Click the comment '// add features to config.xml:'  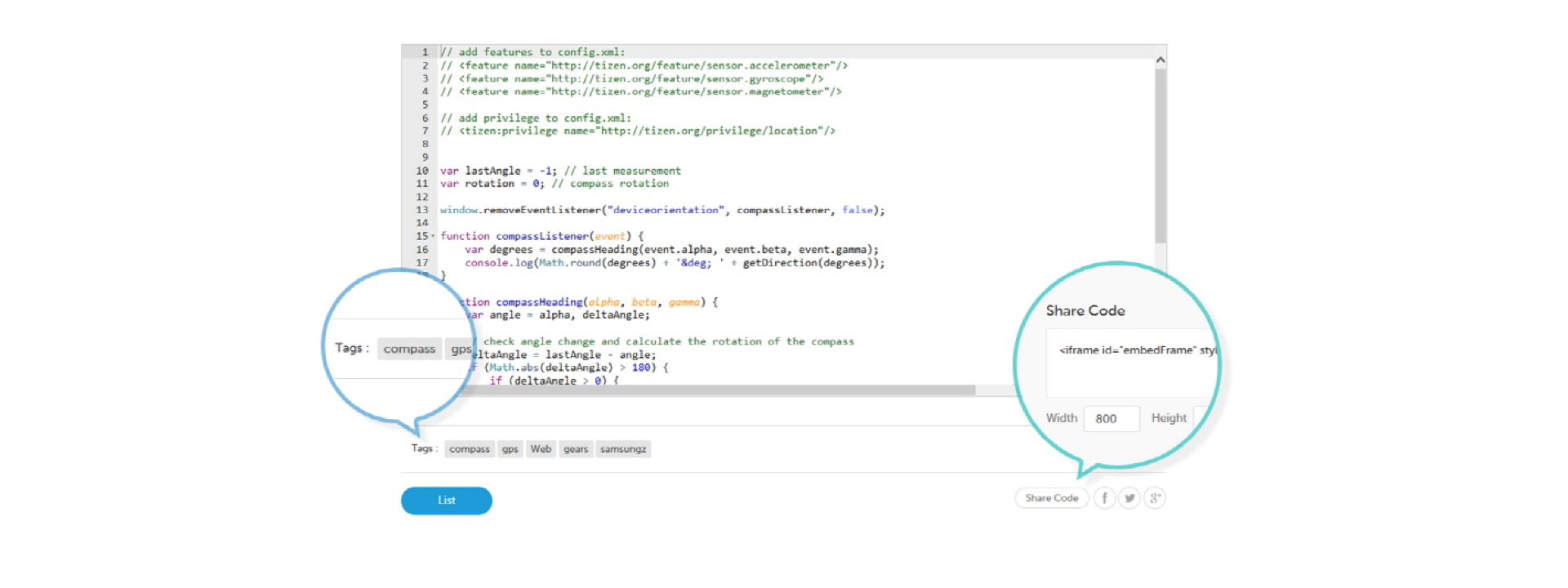[x=532, y=52]
